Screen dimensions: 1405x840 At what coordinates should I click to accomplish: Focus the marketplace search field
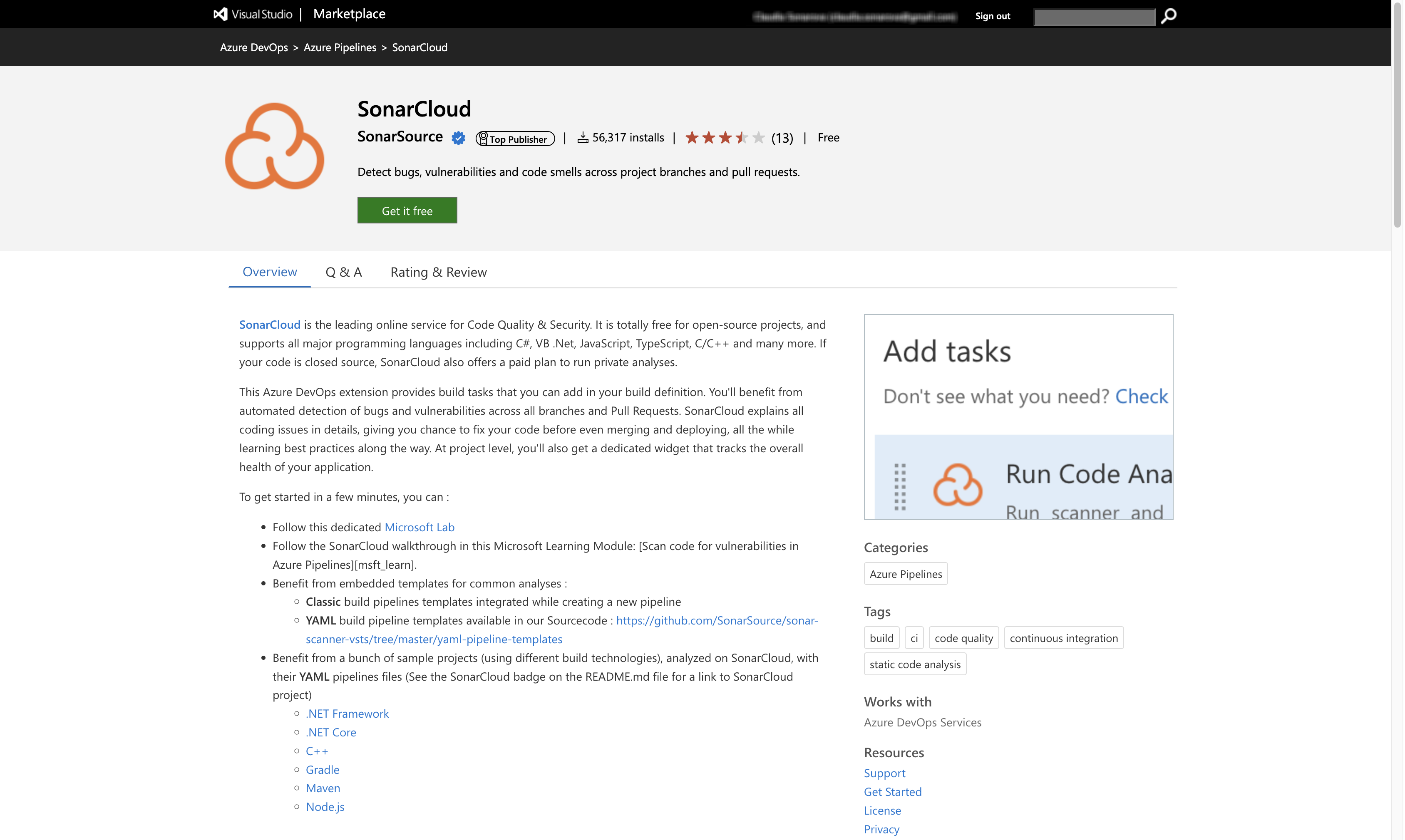[1095, 17]
